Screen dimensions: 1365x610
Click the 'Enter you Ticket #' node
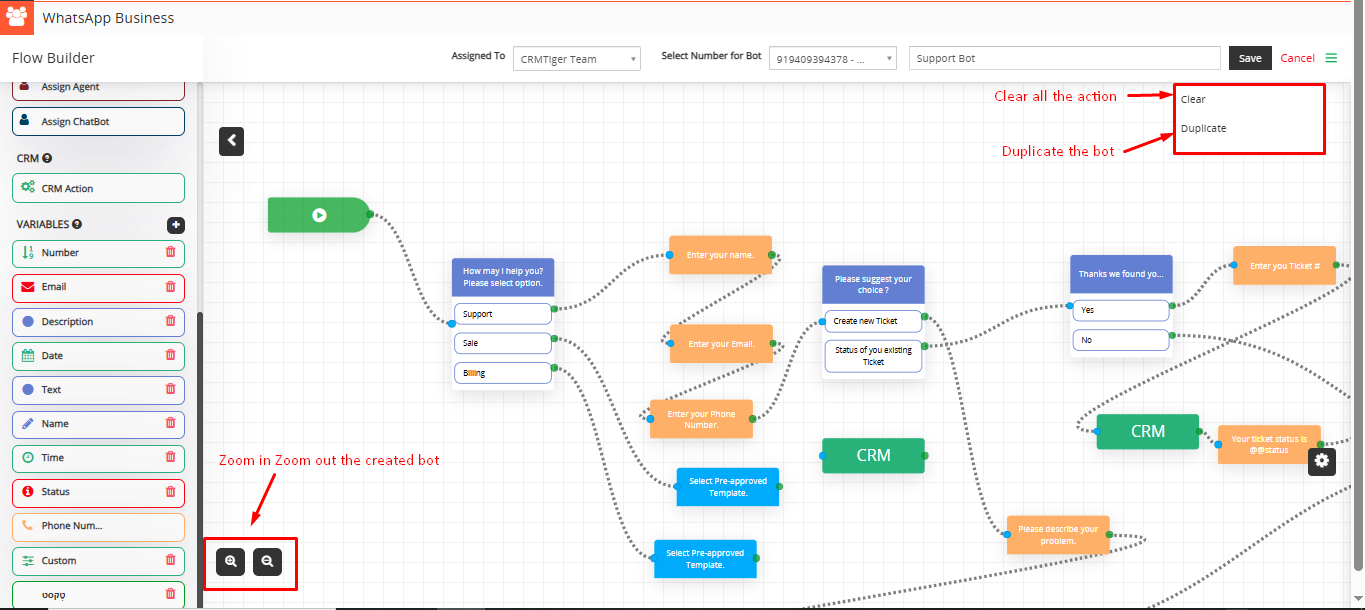tap(1284, 266)
